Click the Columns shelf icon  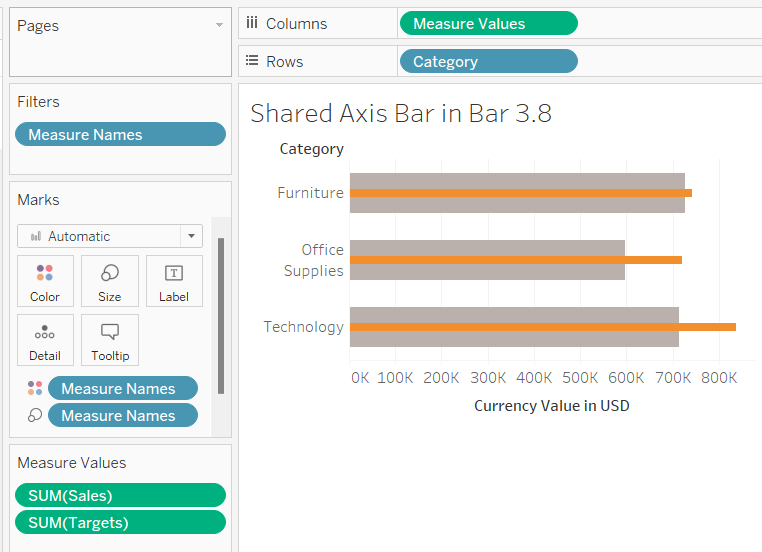252,22
